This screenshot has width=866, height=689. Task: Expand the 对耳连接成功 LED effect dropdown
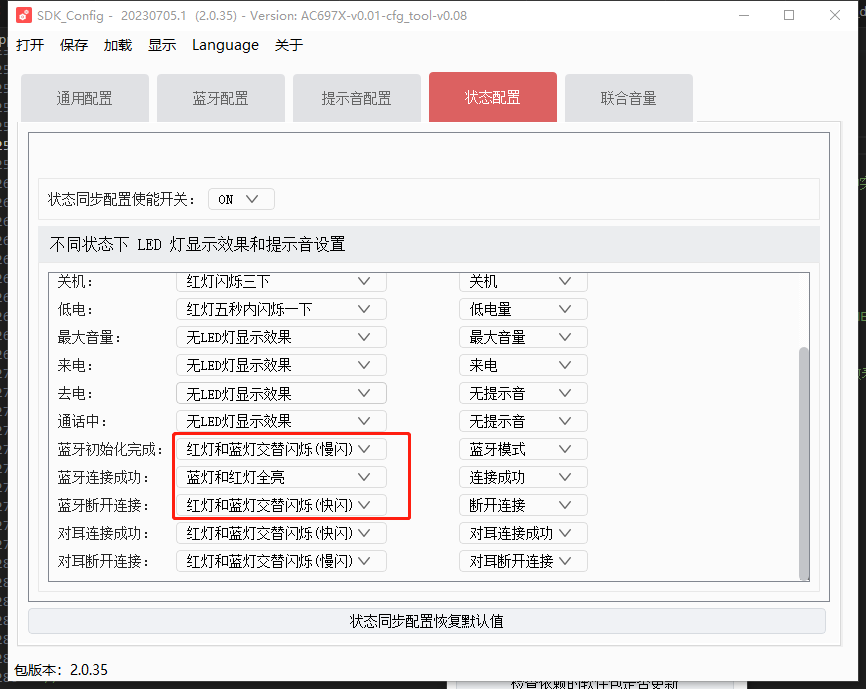(281, 533)
